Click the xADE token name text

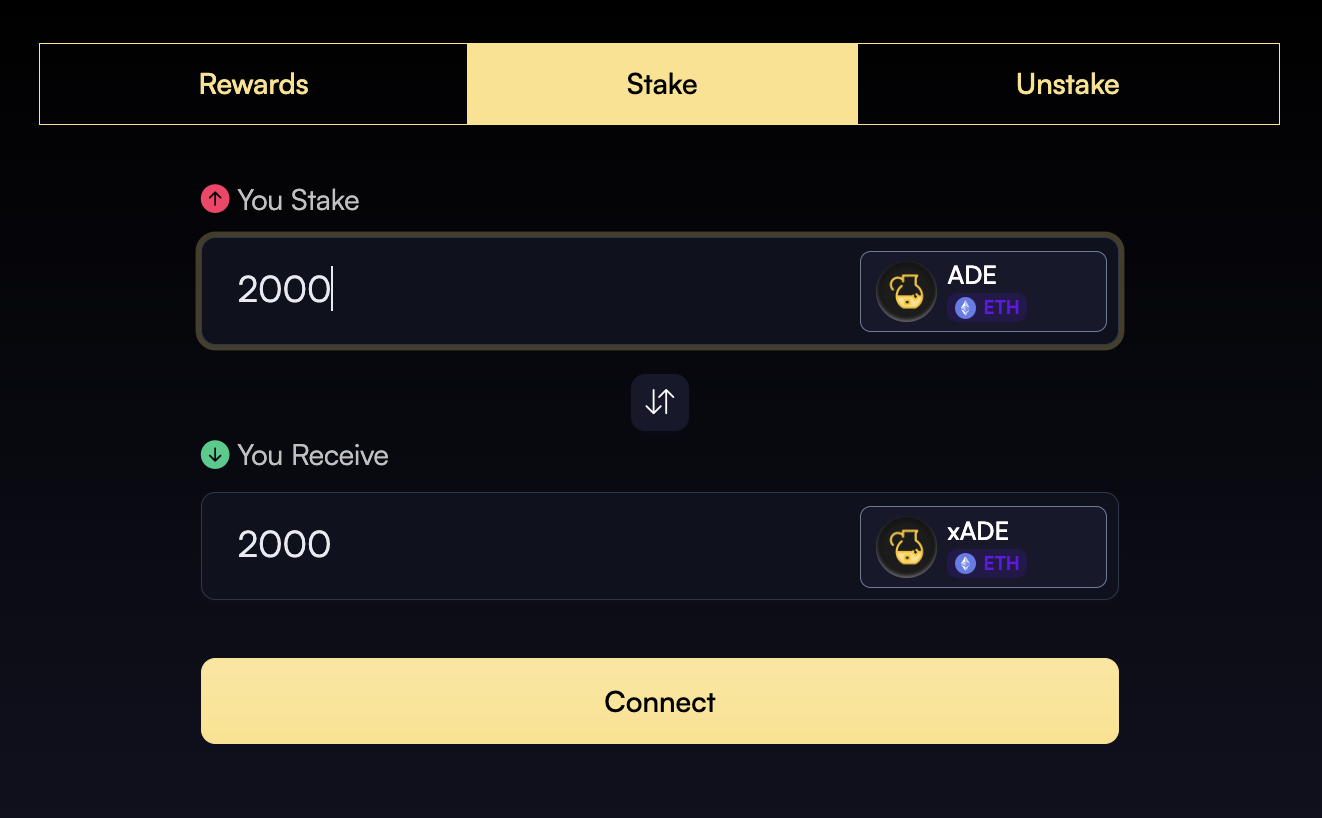978,531
